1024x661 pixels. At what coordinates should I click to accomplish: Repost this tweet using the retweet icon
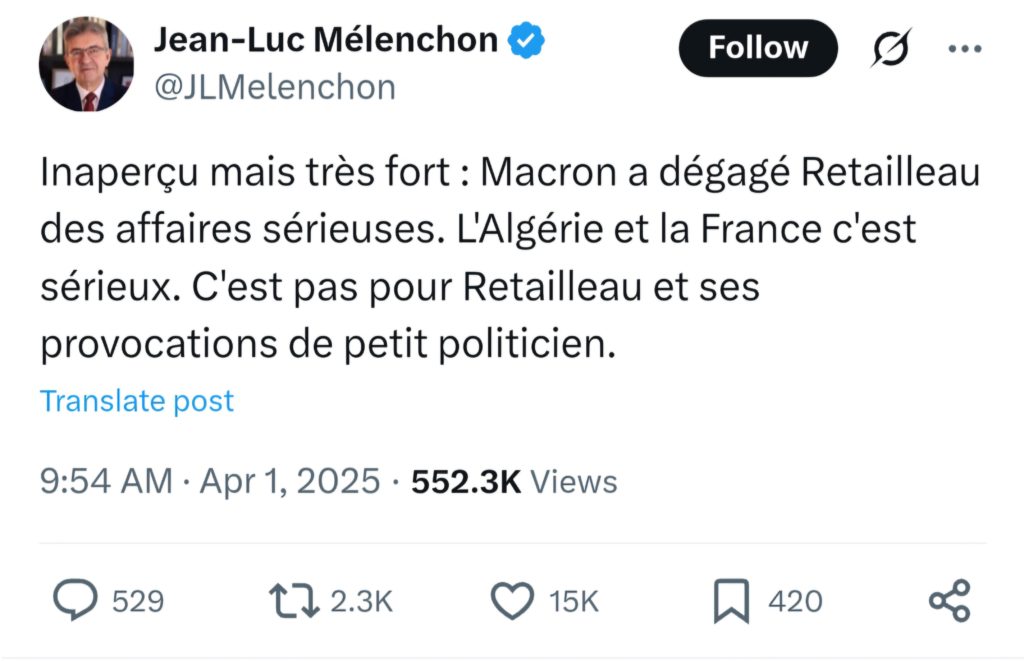(x=294, y=600)
